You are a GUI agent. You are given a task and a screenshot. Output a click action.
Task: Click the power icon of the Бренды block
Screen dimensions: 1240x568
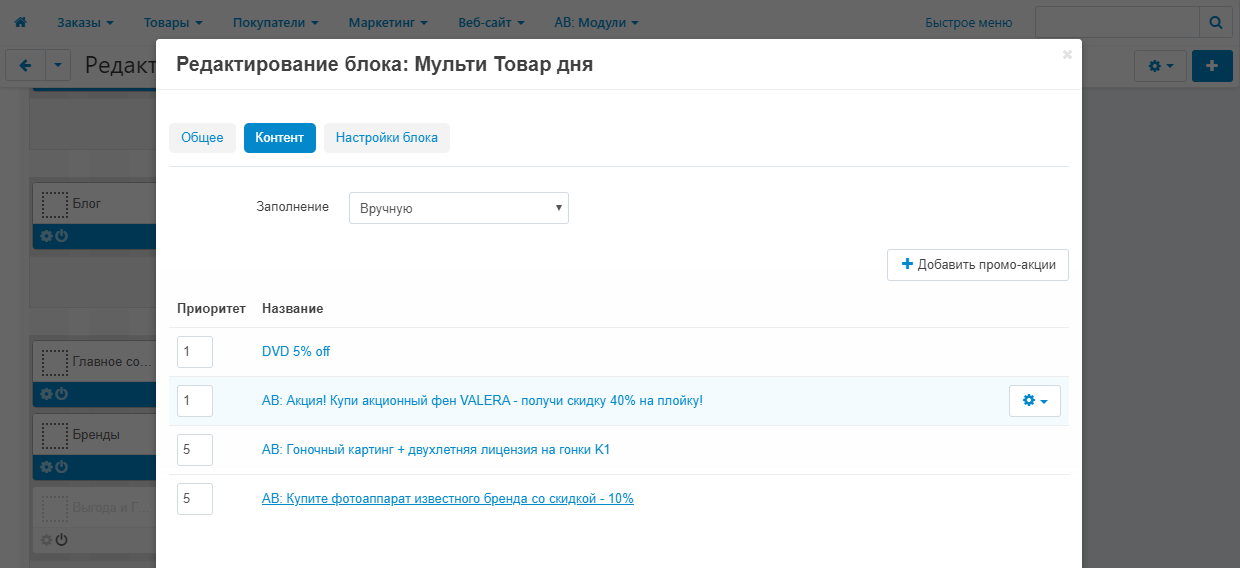click(61, 467)
